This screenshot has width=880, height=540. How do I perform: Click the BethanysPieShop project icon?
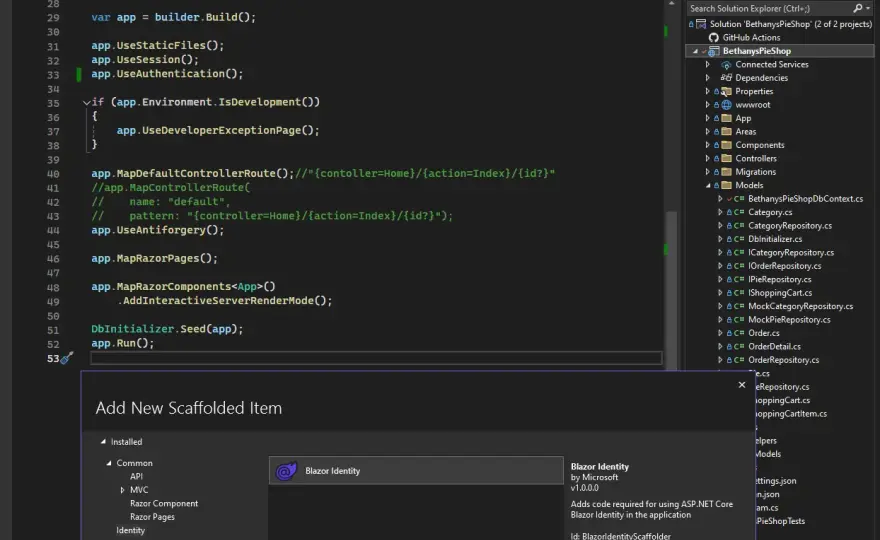pos(713,51)
